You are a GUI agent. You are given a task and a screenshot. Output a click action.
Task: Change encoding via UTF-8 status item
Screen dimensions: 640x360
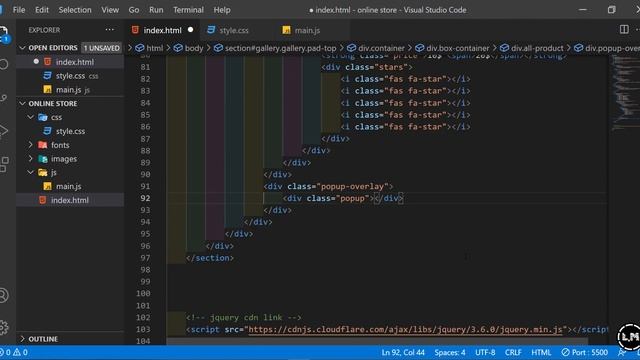tap(485, 352)
